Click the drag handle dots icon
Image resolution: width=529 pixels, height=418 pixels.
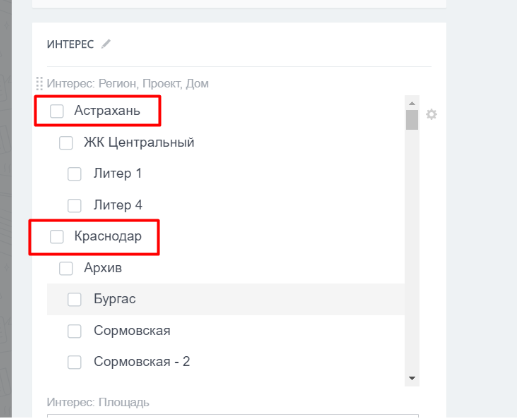(39, 84)
